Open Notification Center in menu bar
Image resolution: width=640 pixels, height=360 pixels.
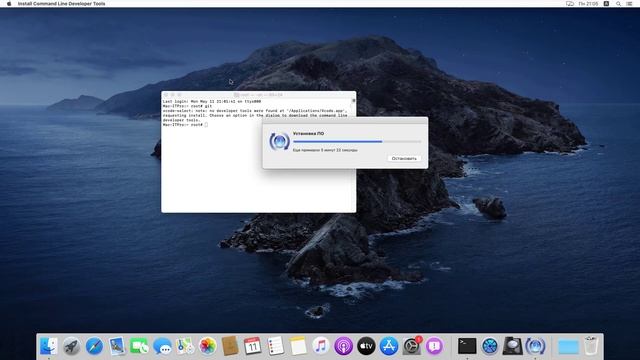630,3
